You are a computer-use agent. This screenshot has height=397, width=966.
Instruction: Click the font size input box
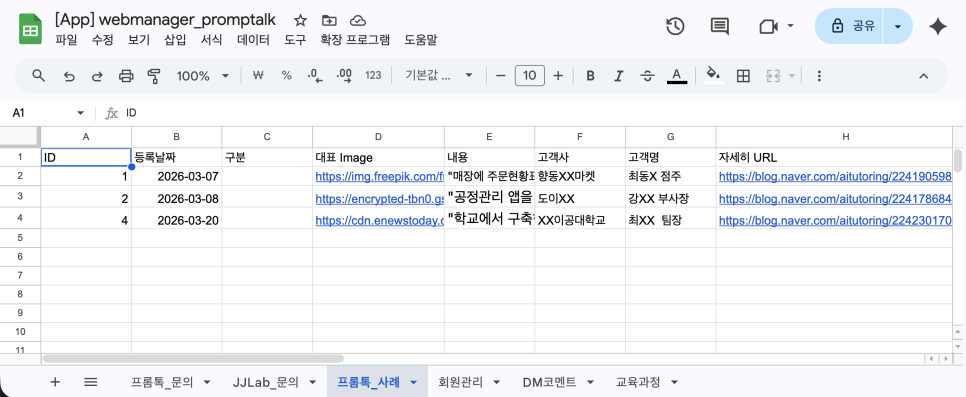530,76
